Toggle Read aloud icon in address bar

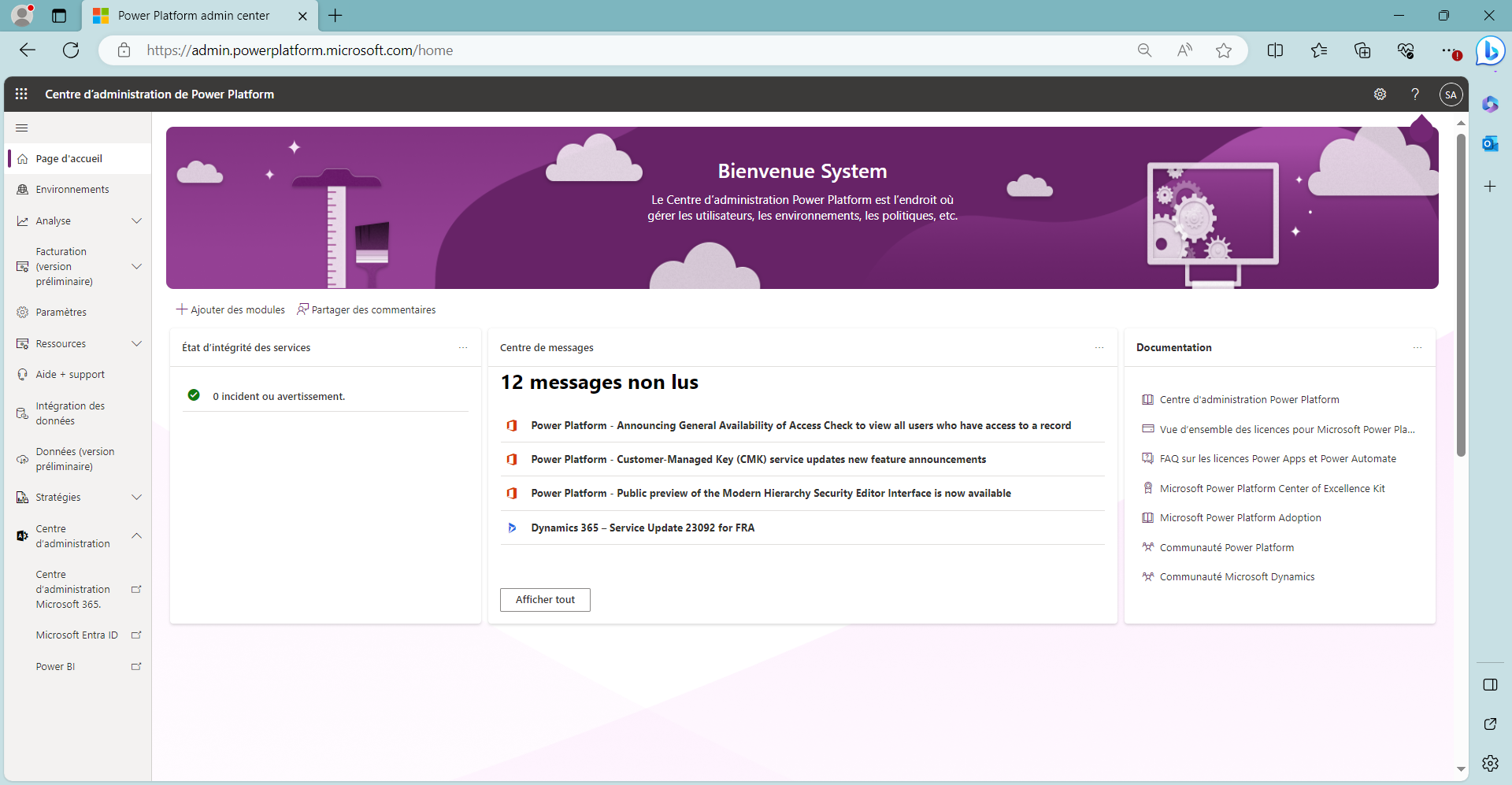pyautogui.click(x=1184, y=50)
